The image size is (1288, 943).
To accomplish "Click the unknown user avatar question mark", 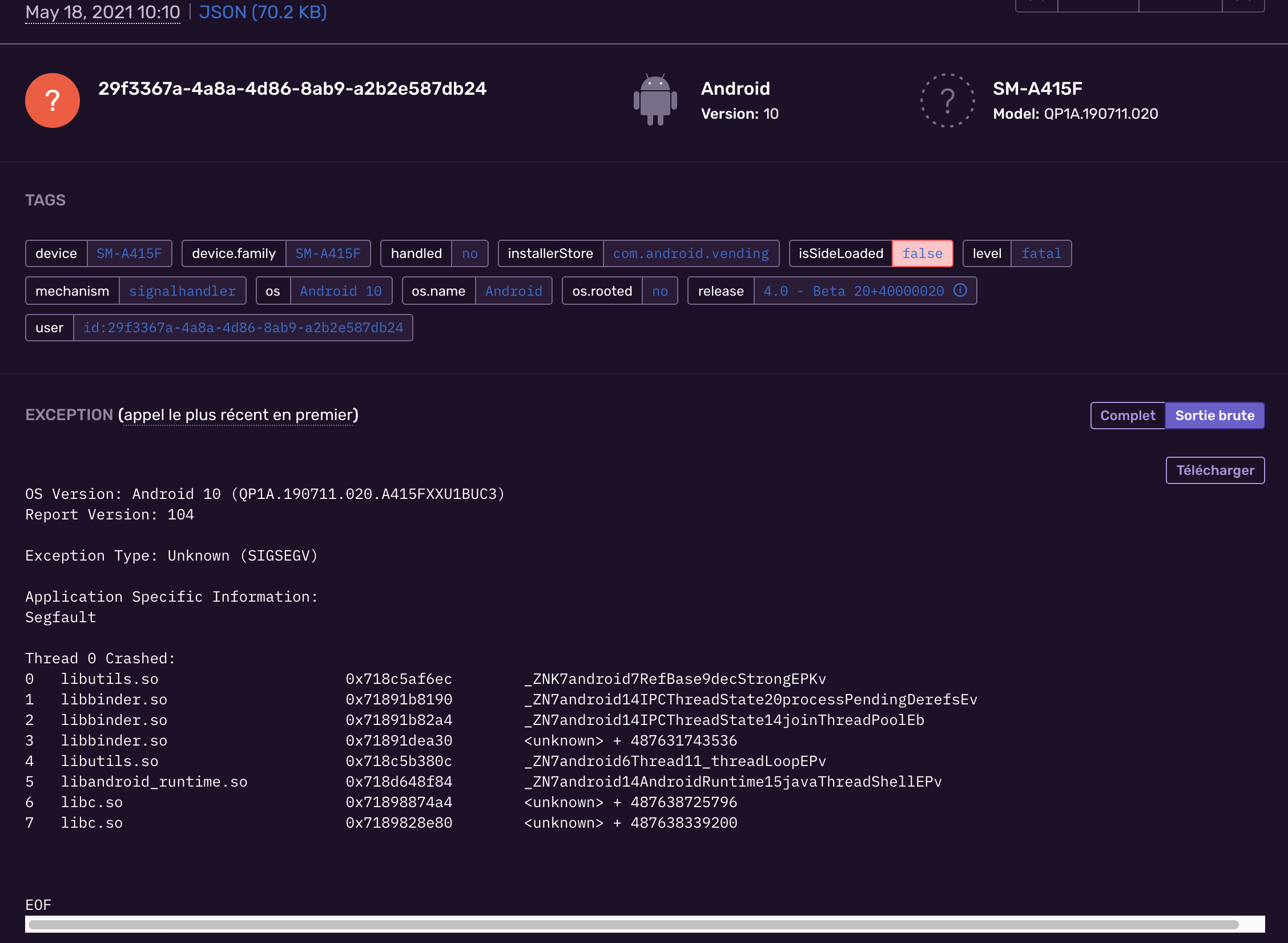I will pos(52,100).
